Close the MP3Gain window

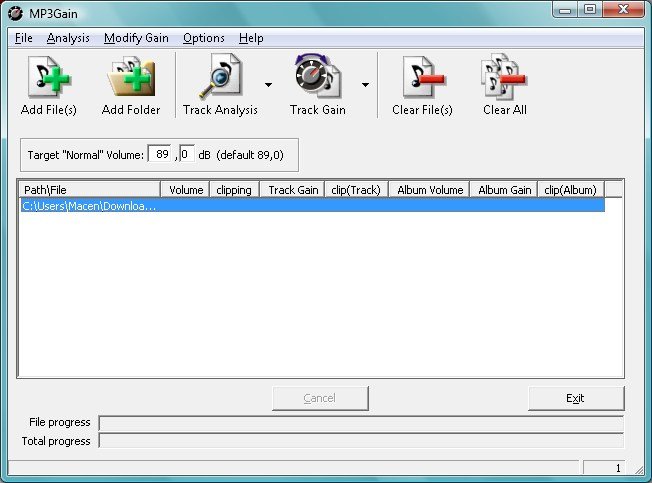tap(623, 10)
